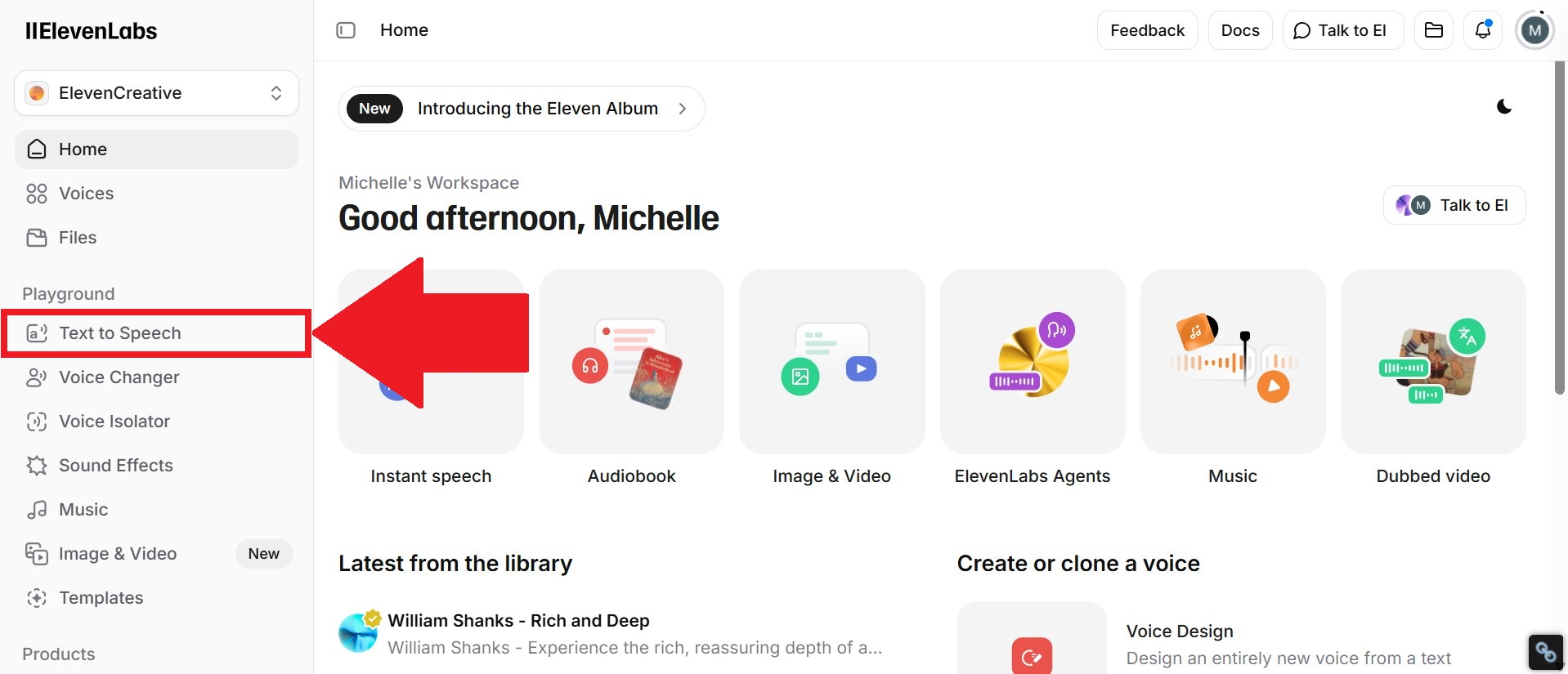The image size is (1568, 674).
Task: Open Voice Changer in the sidebar
Action: (x=156, y=377)
